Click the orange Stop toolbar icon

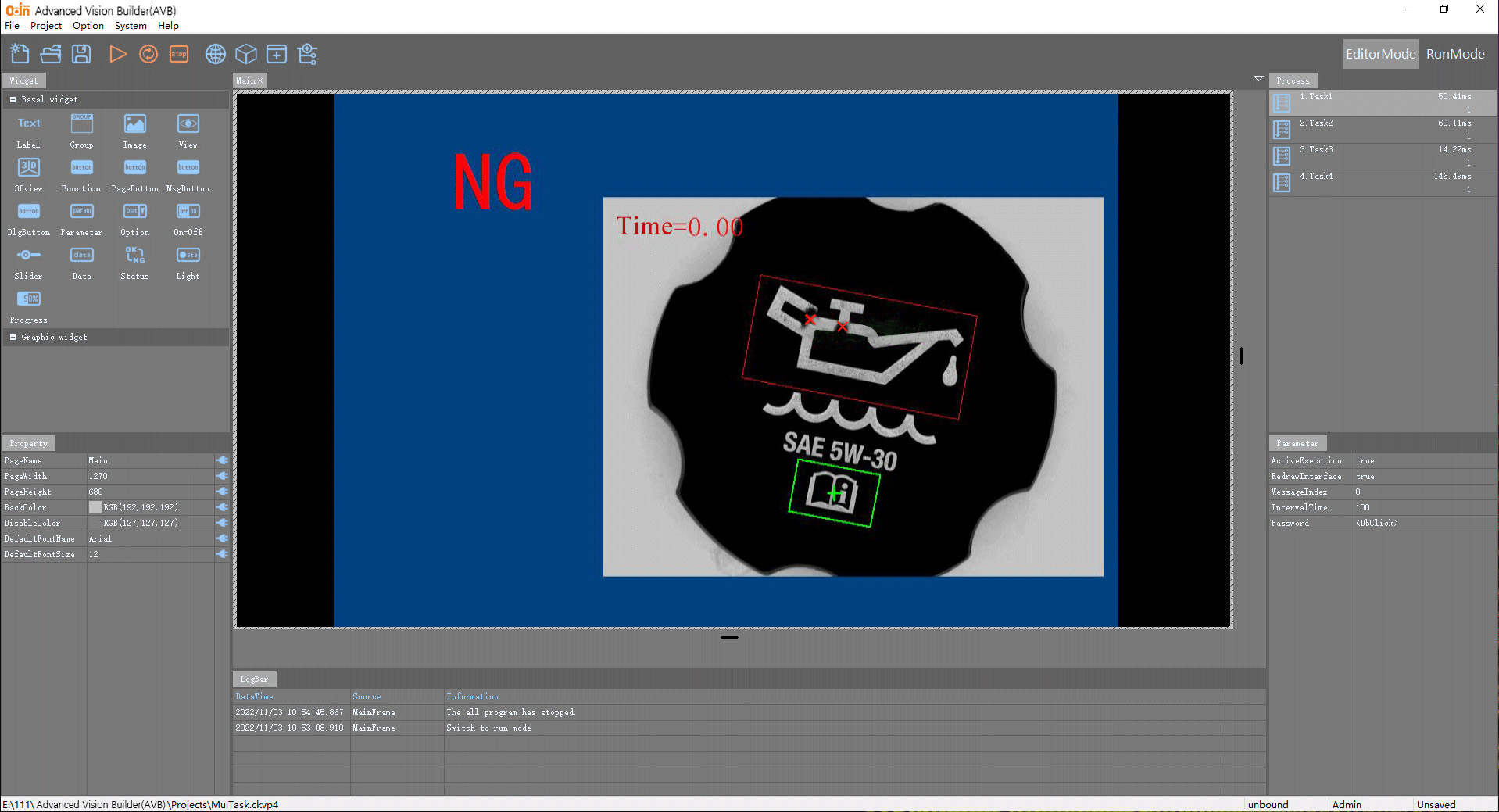[179, 54]
